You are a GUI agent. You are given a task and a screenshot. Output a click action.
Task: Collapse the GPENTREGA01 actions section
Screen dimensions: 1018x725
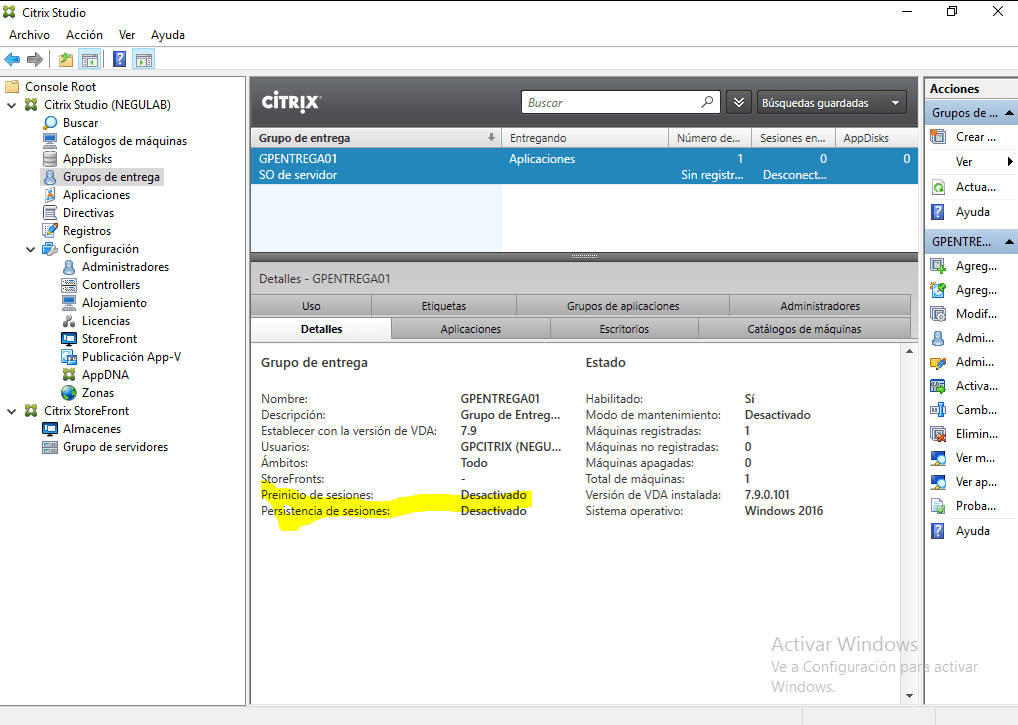tap(1008, 241)
